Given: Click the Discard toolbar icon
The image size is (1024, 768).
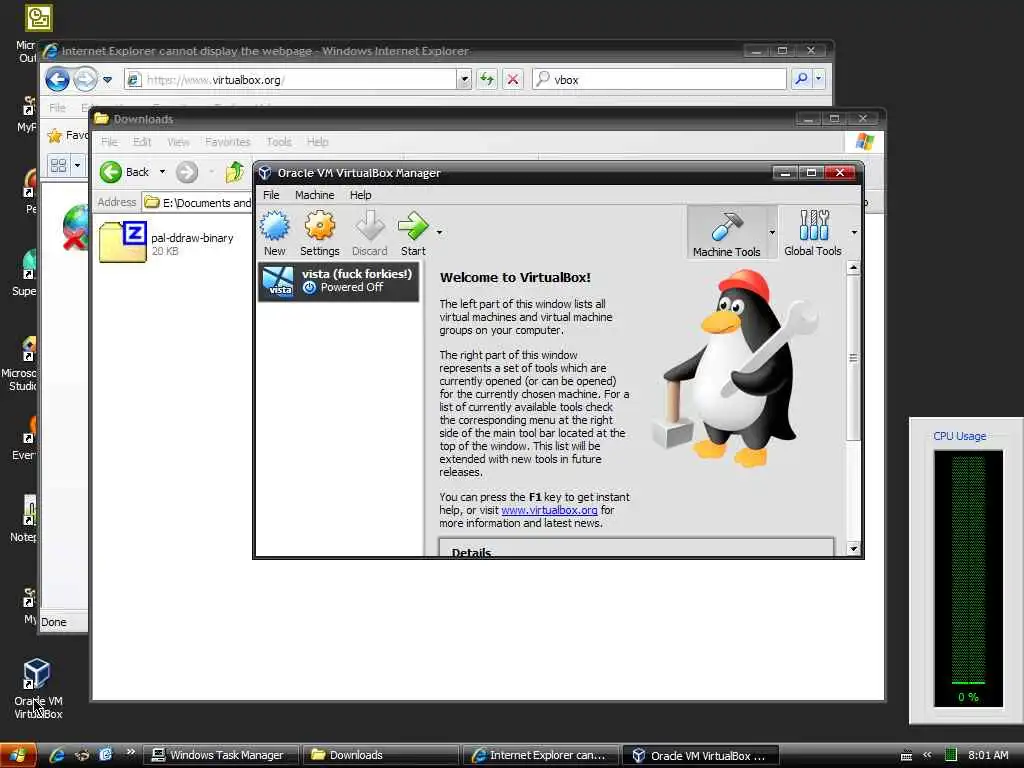Looking at the screenshot, I should [x=370, y=233].
